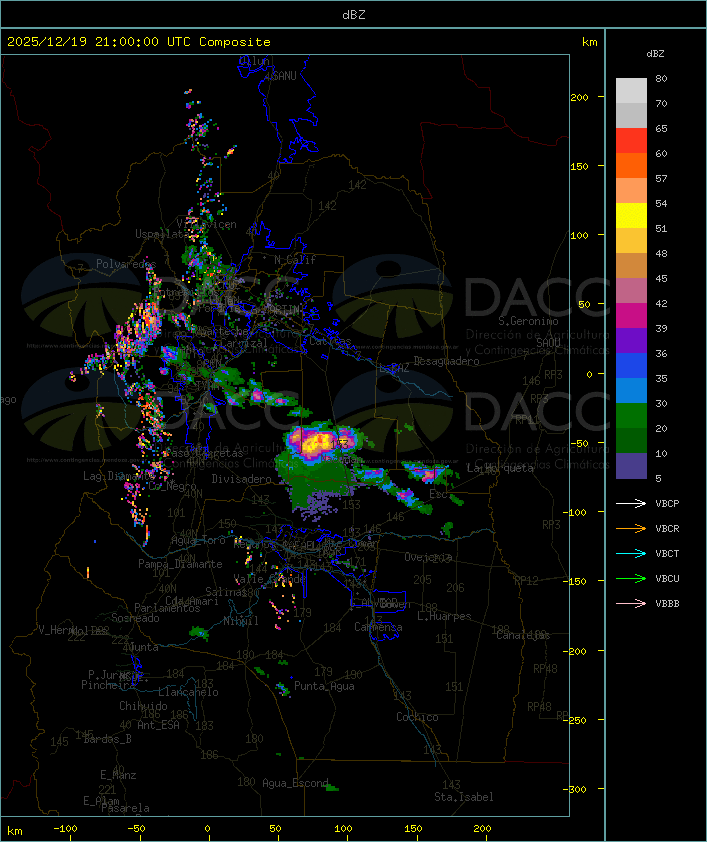Click the Punta_Agua map label
707x842 pixels.
(324, 686)
